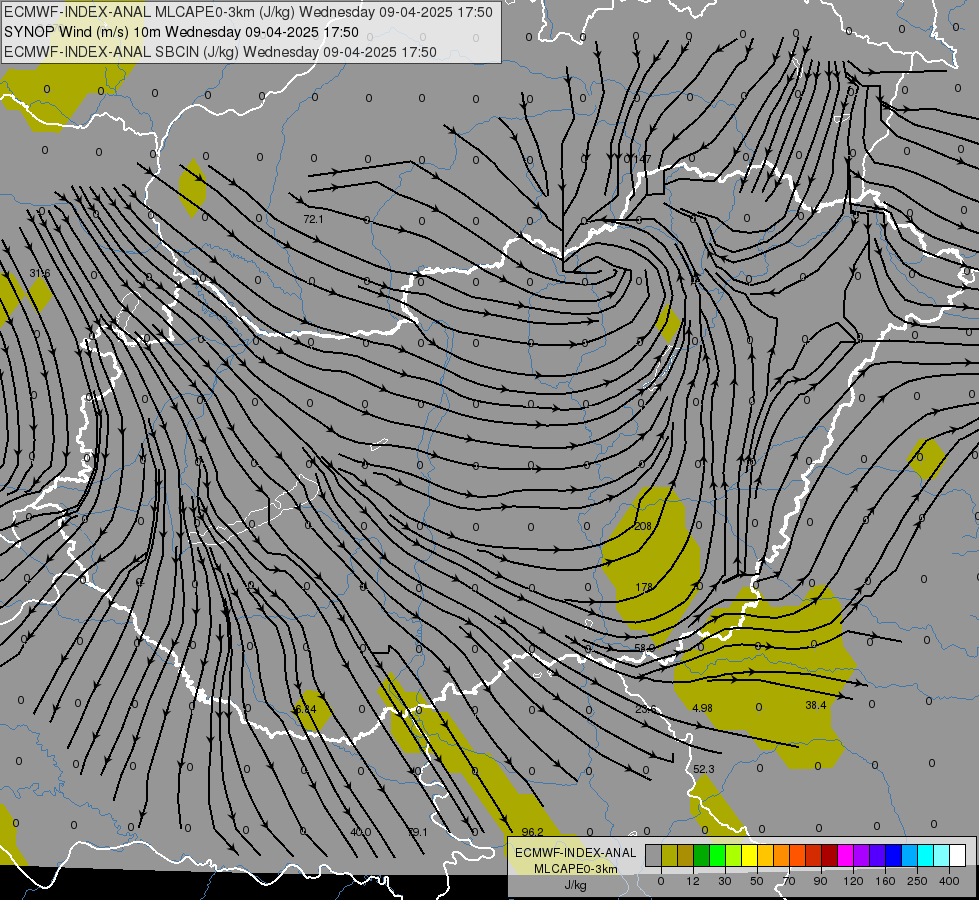This screenshot has height=900, width=979.
Task: Click the MLCAPE0-3km legend title
Action: pos(575,869)
